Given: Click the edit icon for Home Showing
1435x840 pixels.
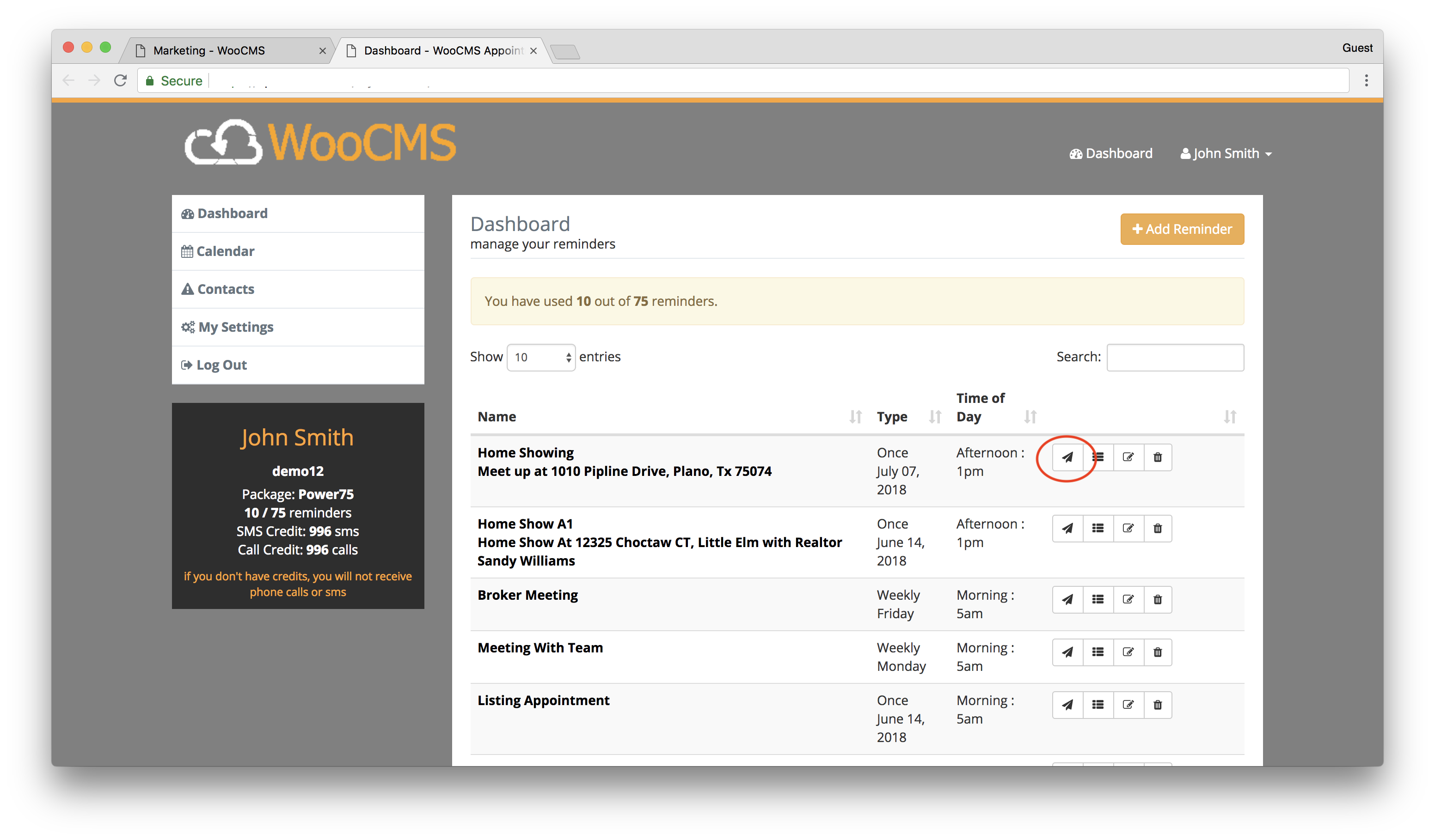Looking at the screenshot, I should click(1126, 457).
